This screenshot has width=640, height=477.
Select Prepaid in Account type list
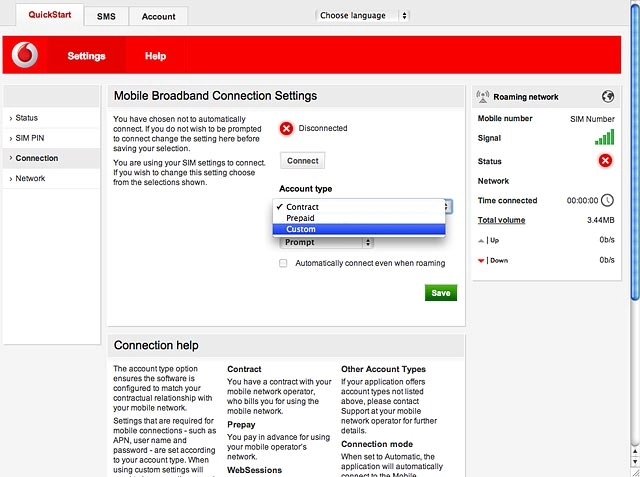(359, 218)
